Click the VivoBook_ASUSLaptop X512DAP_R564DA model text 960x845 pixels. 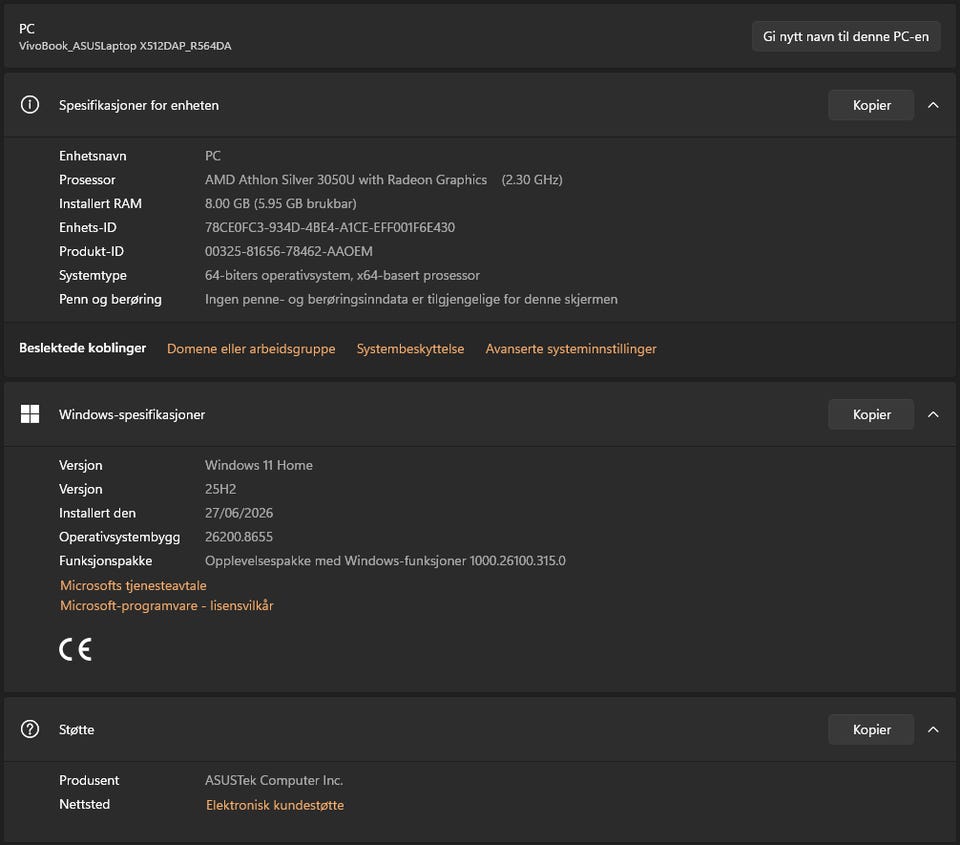point(125,46)
